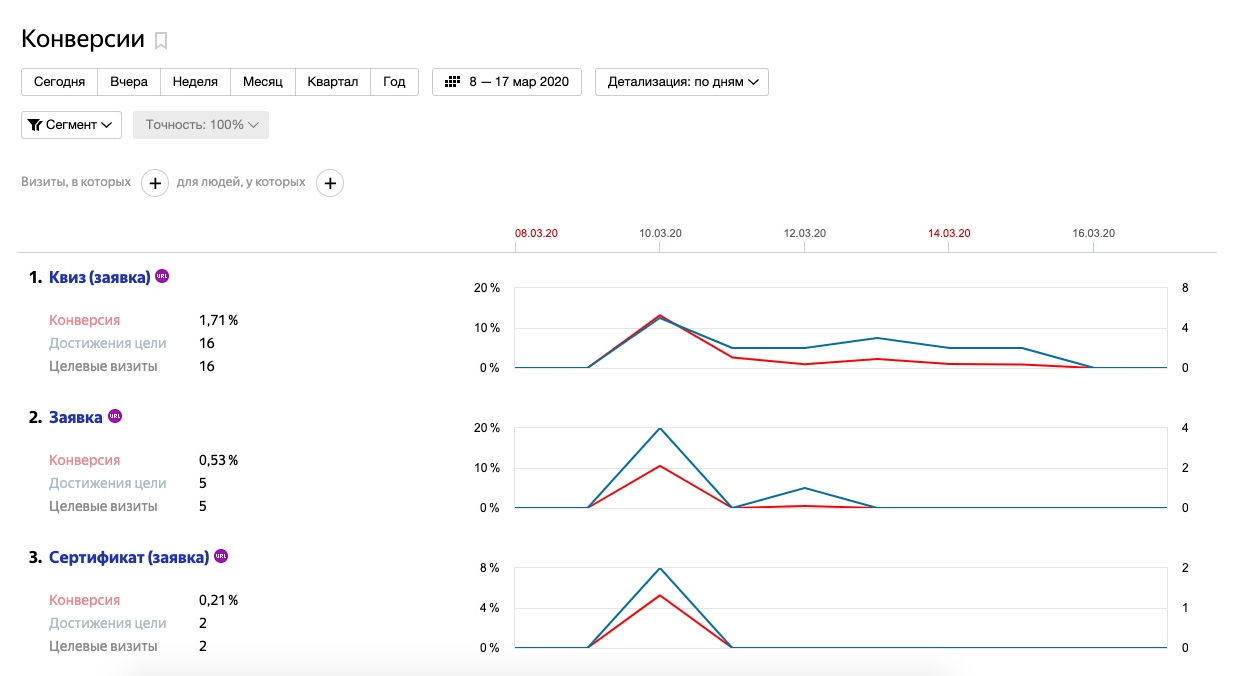Open the Квиз (заявка) goal link
Image resolution: width=1236 pixels, height=676 pixels.
click(99, 277)
